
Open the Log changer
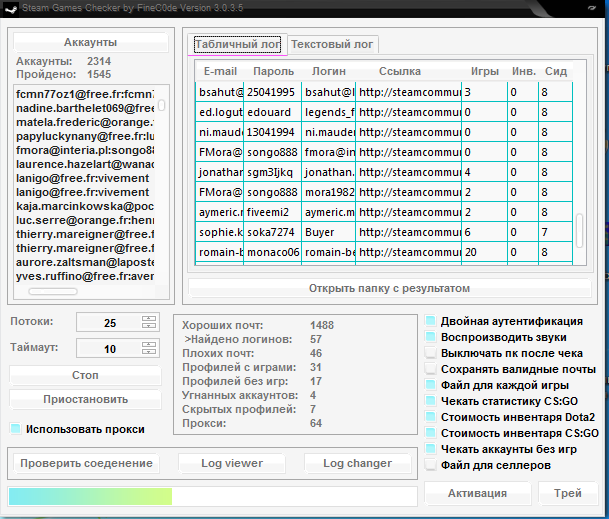358,463
